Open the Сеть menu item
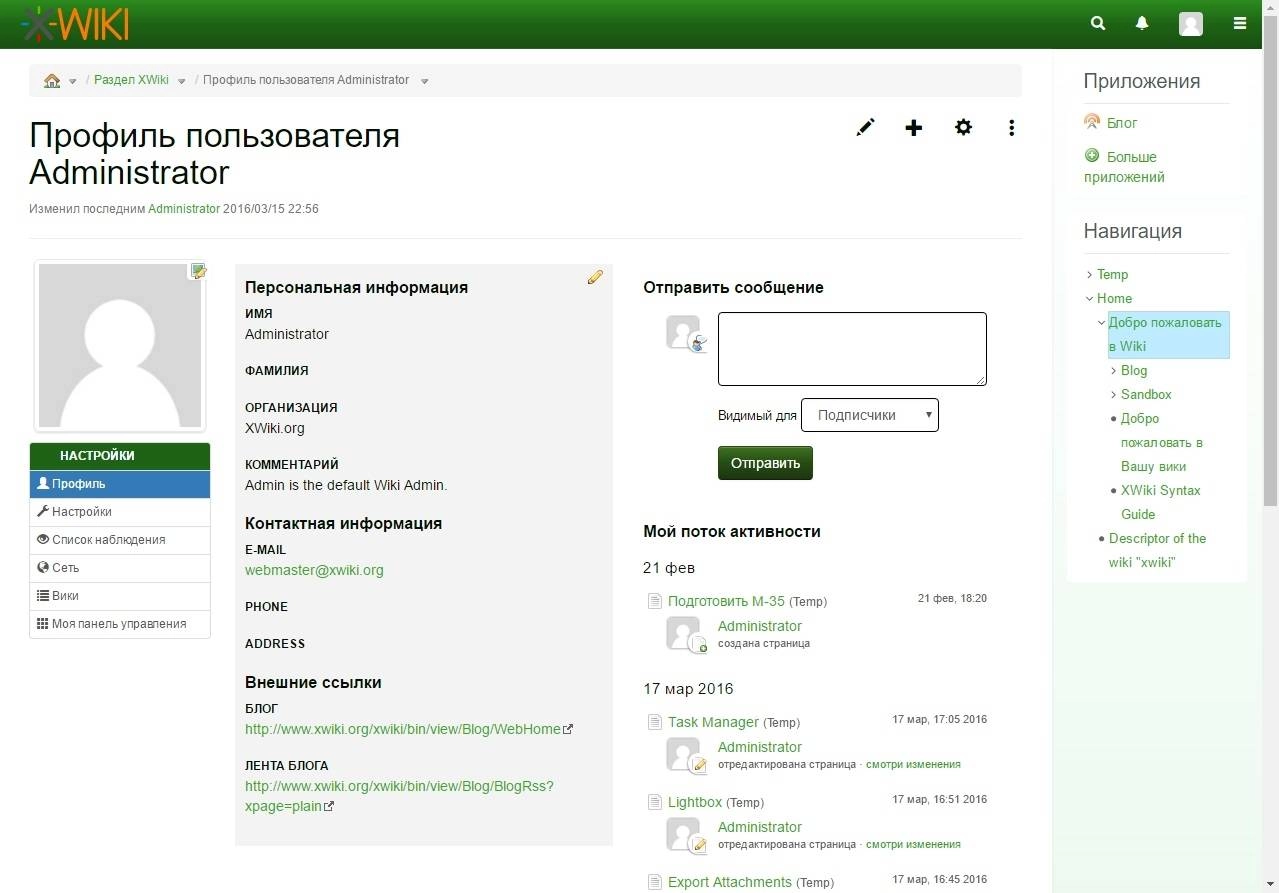 coord(120,568)
